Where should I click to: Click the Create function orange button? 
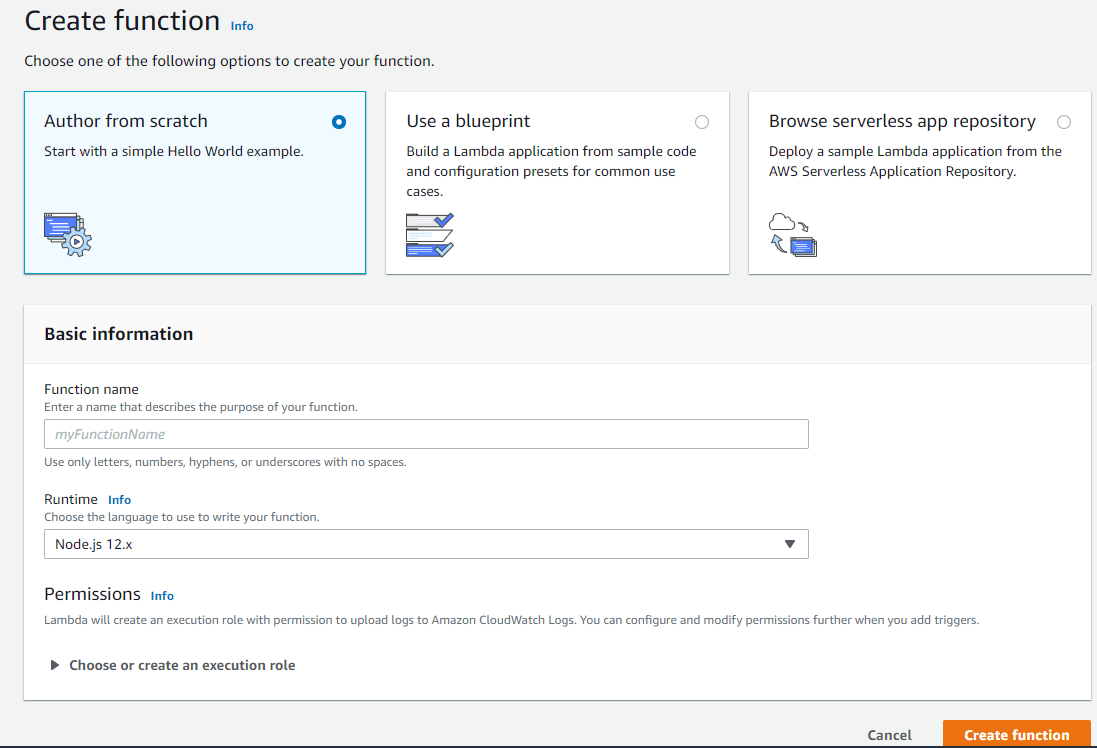[1016, 735]
